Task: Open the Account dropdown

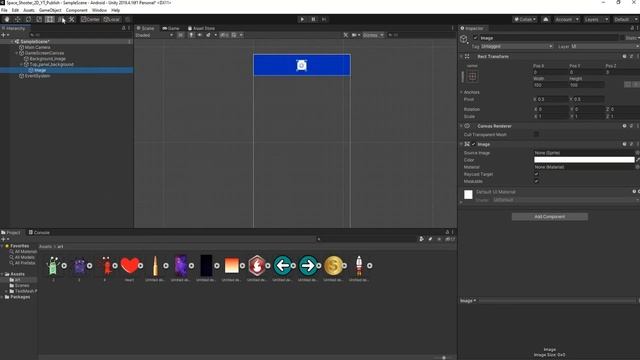Action: 567,19
